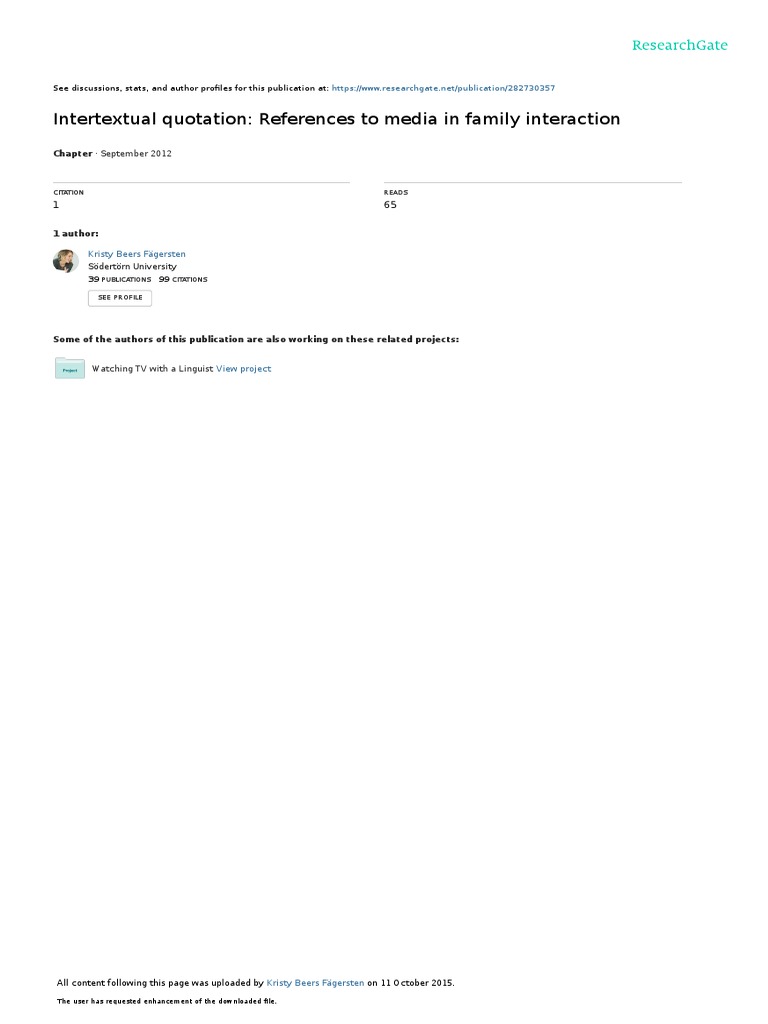Click the Reads count of 65
The height and width of the screenshot is (1024, 768).
[390, 205]
